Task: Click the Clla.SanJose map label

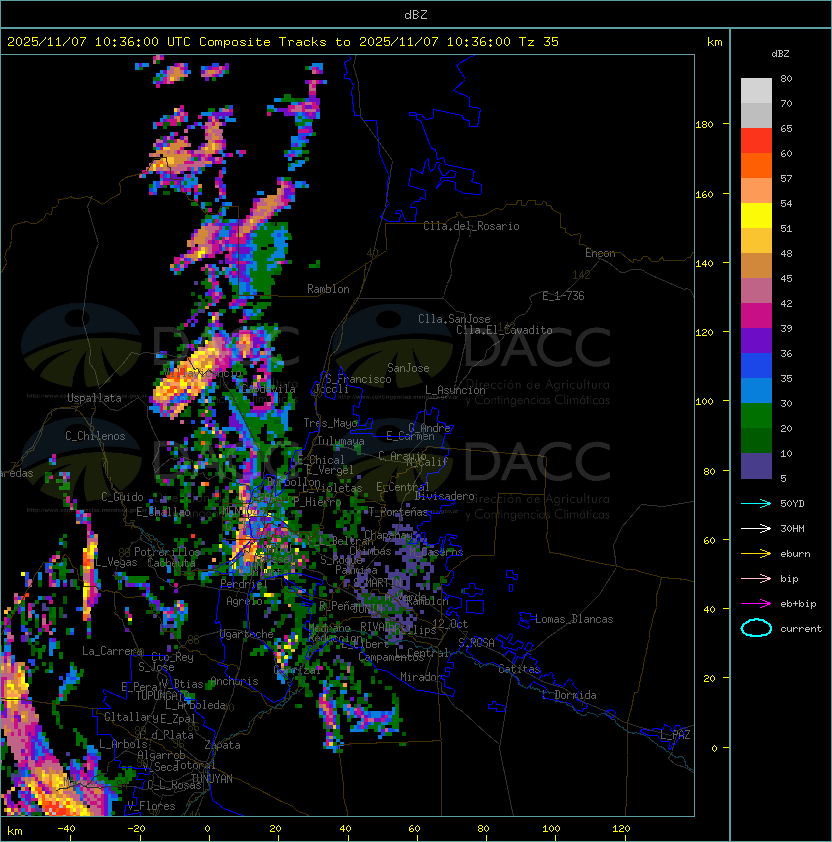Action: point(454,319)
